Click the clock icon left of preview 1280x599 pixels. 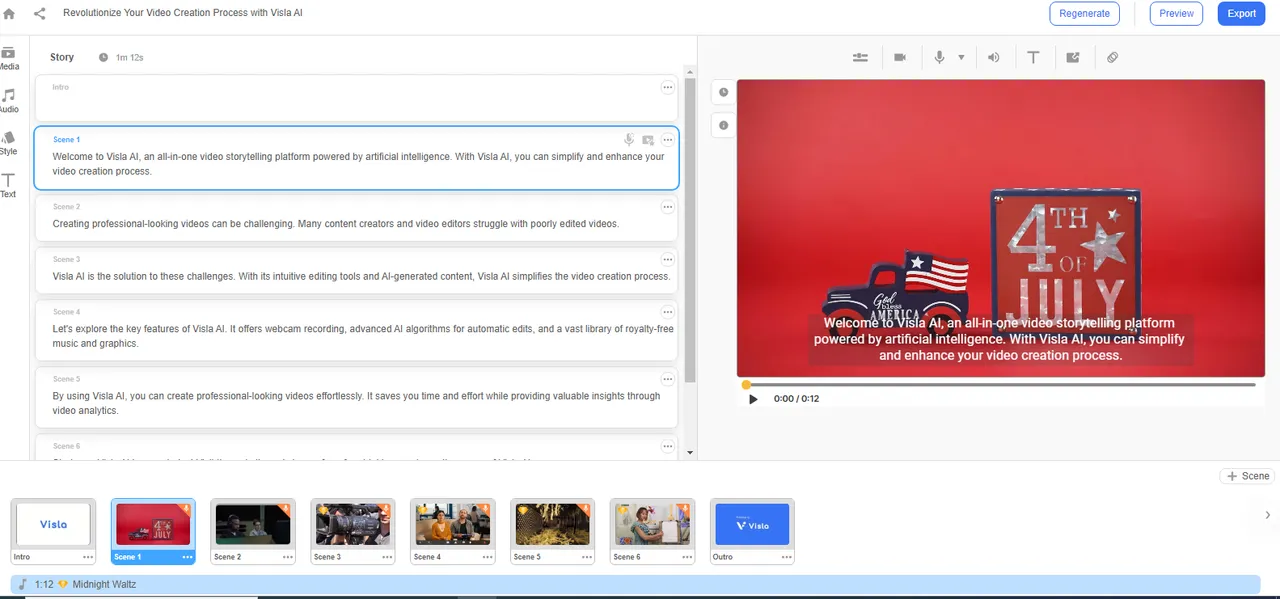[x=724, y=92]
